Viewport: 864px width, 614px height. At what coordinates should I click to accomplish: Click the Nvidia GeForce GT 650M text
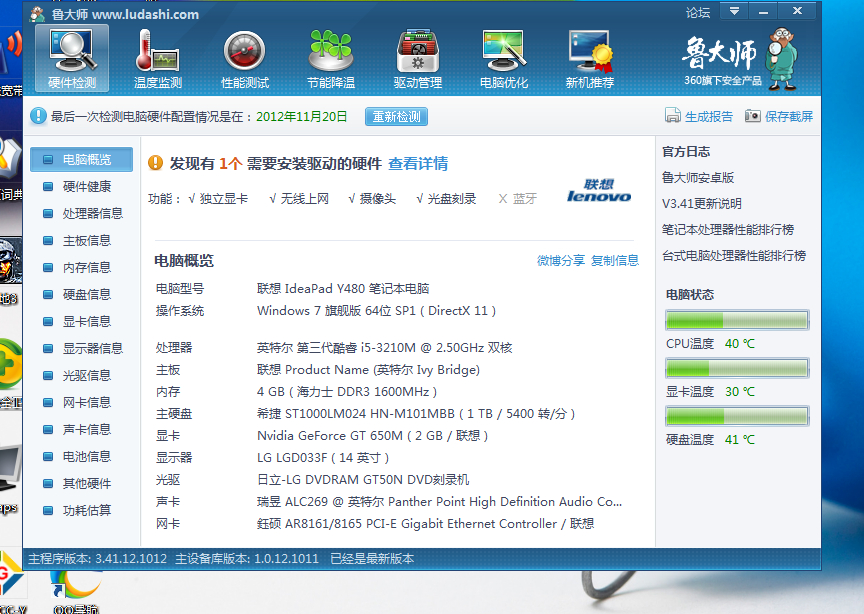372,435
